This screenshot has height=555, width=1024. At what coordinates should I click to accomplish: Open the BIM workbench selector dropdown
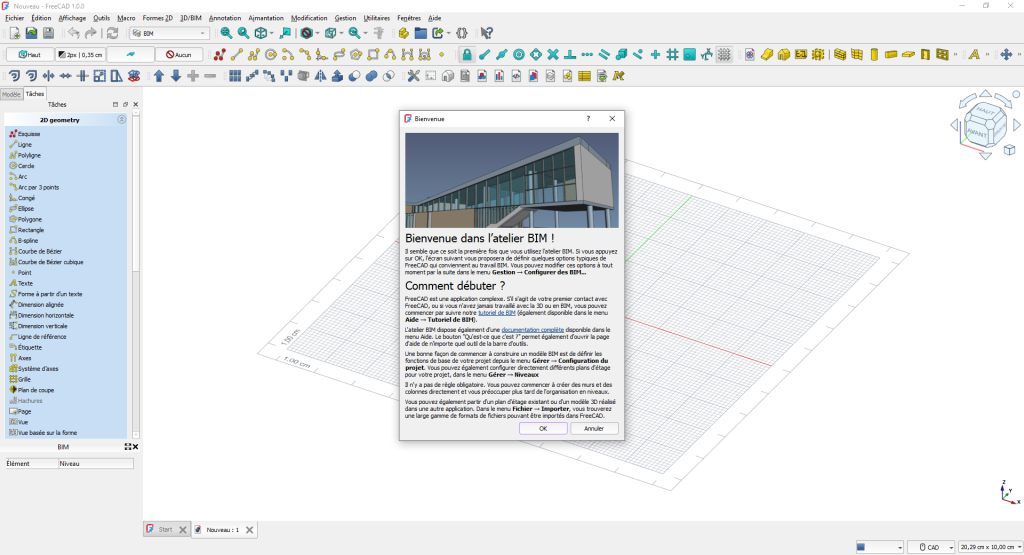[170, 33]
